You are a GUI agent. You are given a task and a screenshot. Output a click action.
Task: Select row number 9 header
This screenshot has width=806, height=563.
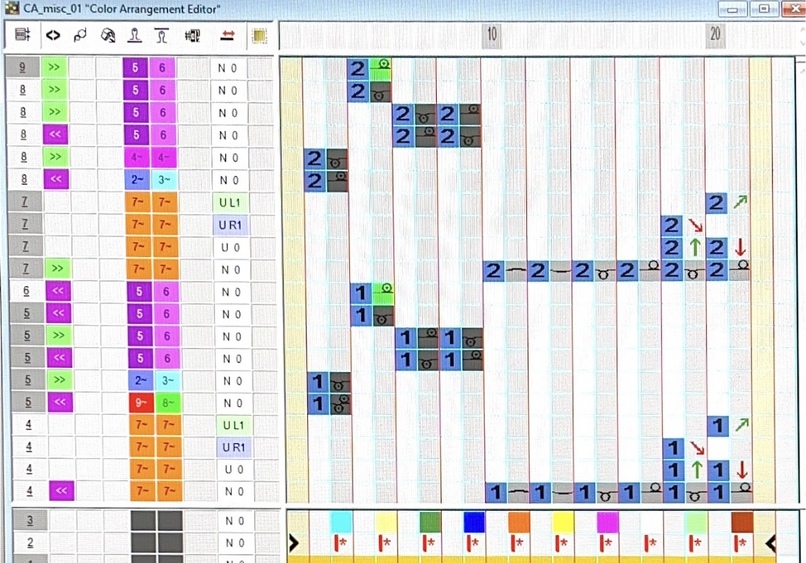22,67
